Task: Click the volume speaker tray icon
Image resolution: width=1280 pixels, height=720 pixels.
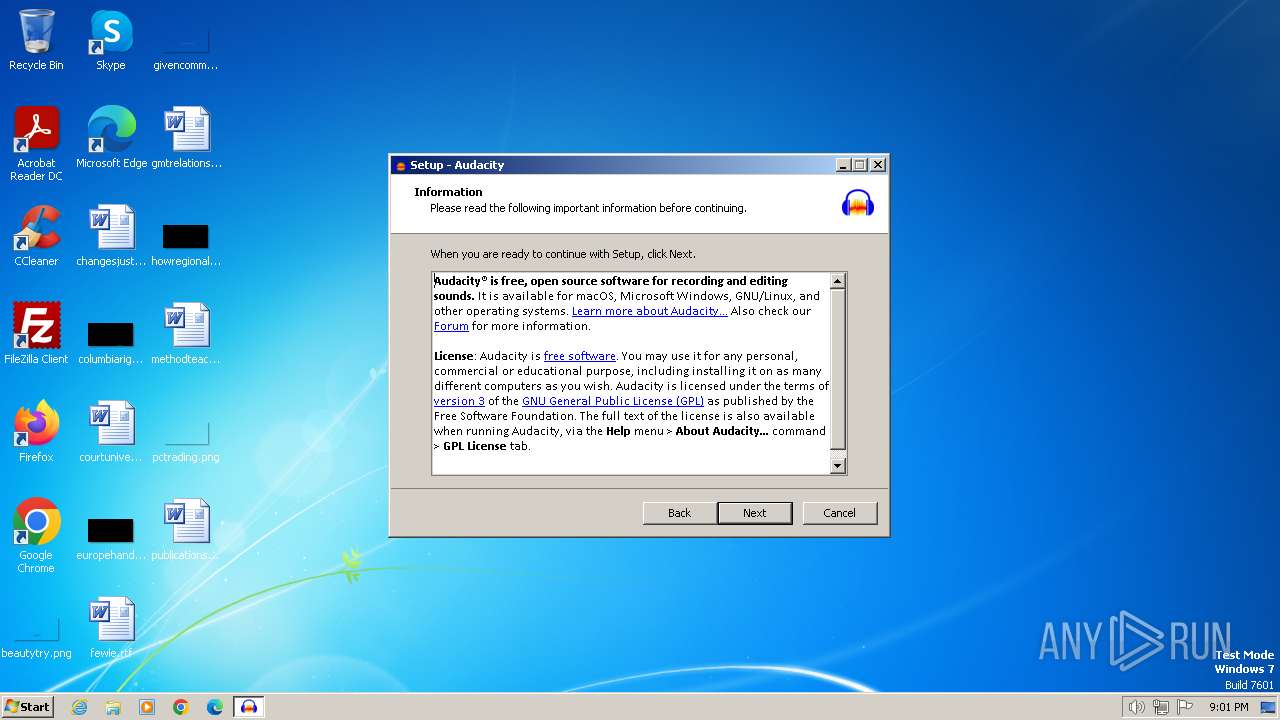Action: (x=1136, y=707)
